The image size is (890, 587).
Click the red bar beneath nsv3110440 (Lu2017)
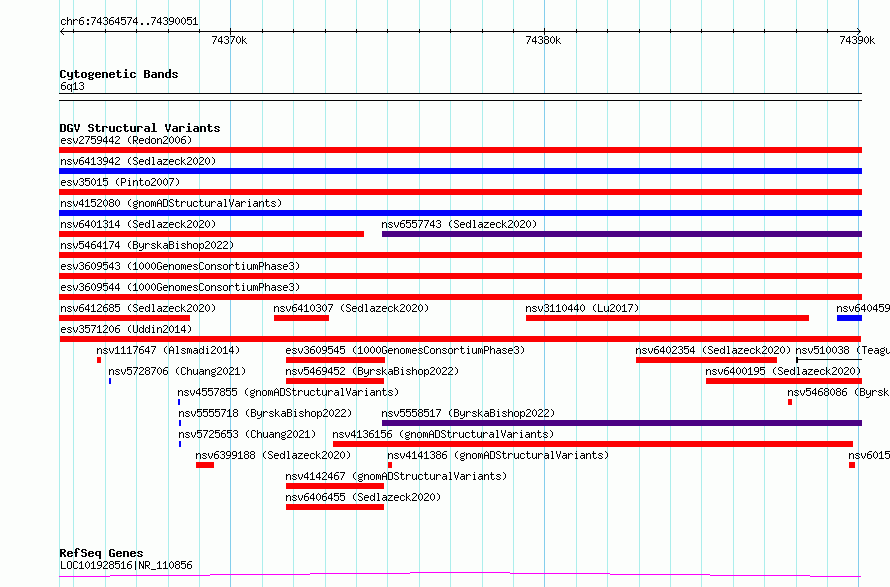click(668, 318)
